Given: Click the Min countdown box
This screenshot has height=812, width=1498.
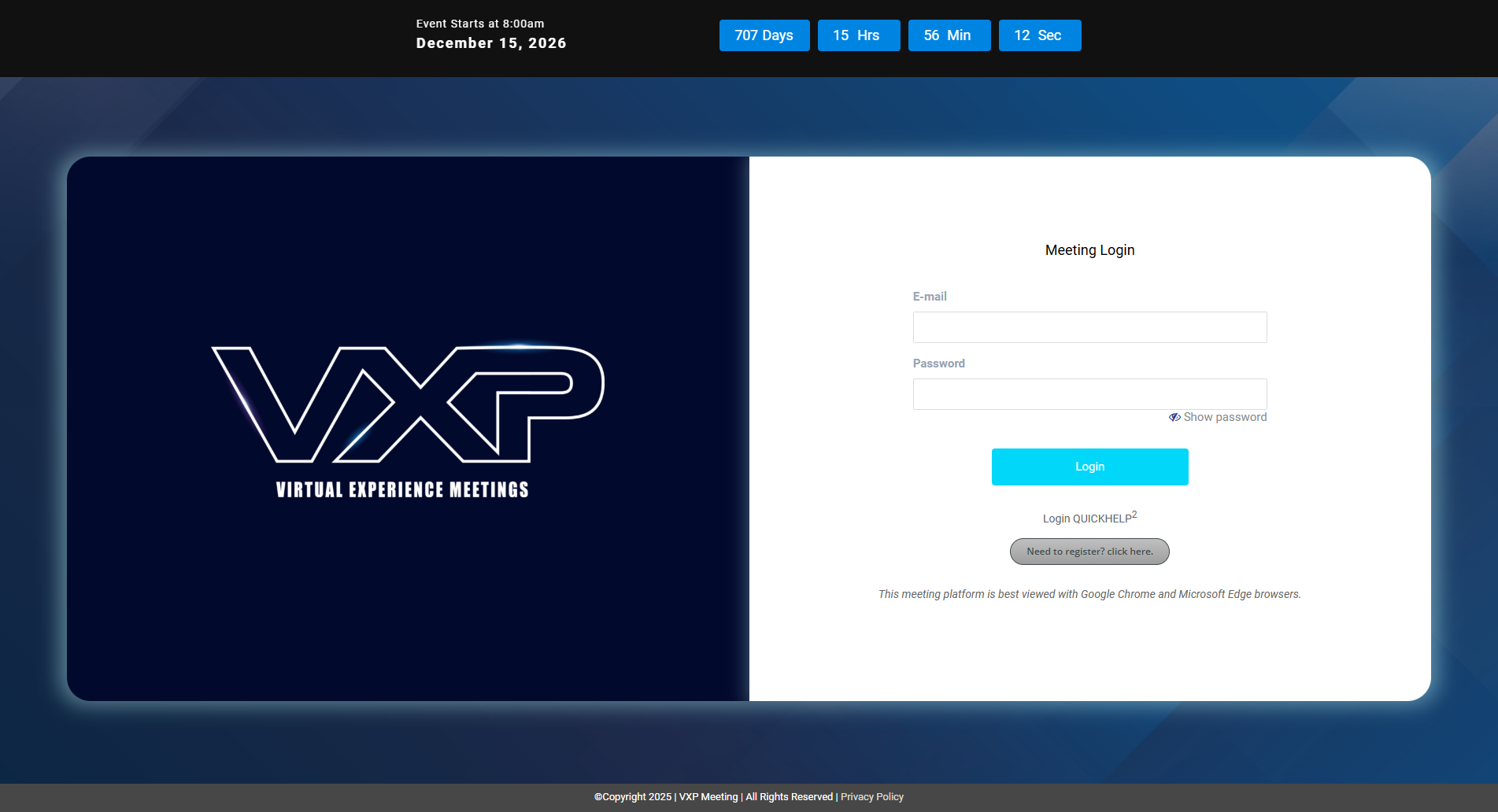Looking at the screenshot, I should pyautogui.click(x=949, y=35).
